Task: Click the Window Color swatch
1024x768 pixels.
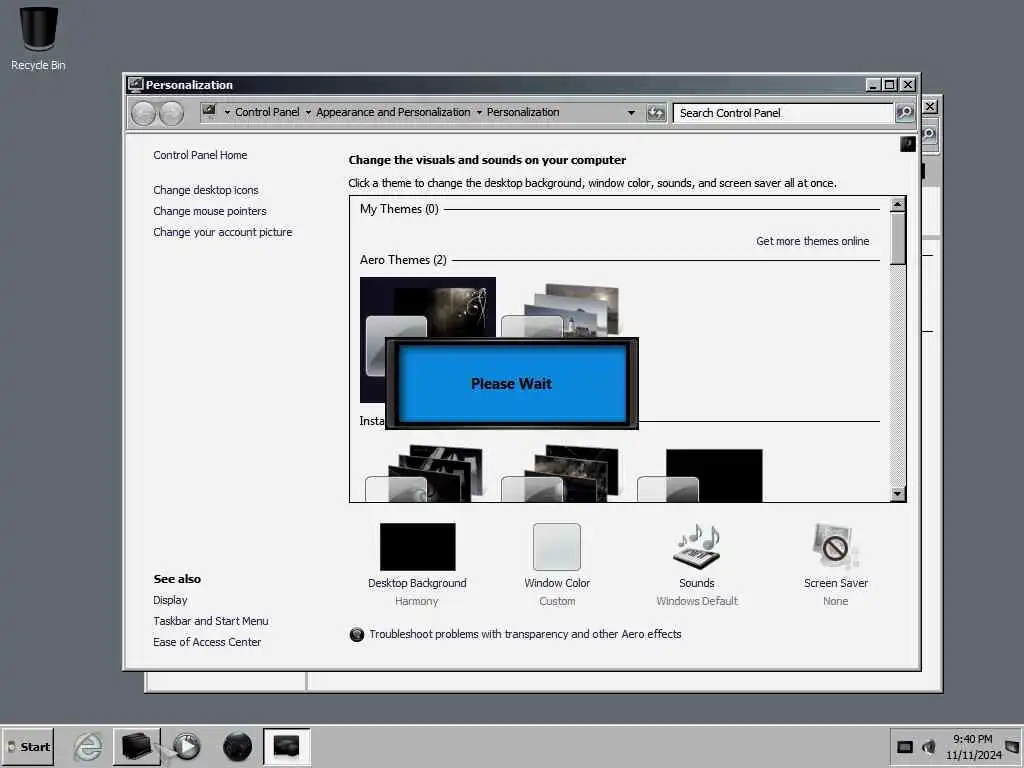Action: pos(557,547)
